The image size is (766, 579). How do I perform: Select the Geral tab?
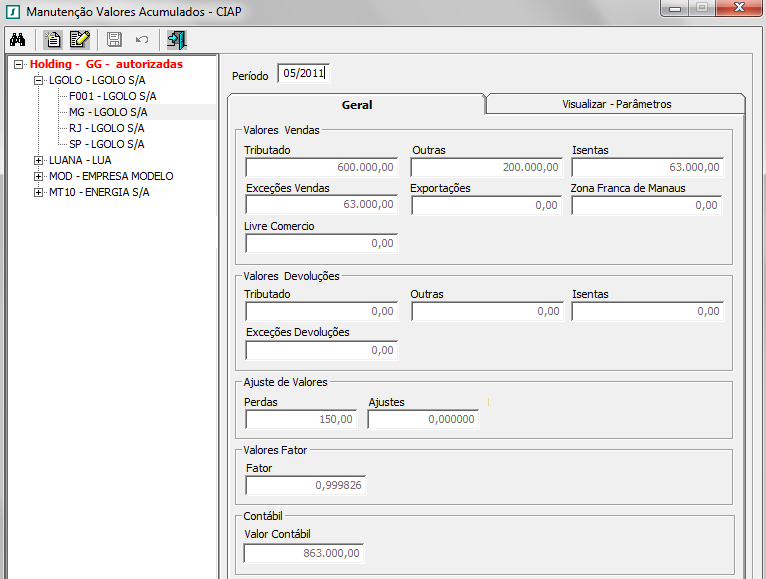coord(357,104)
